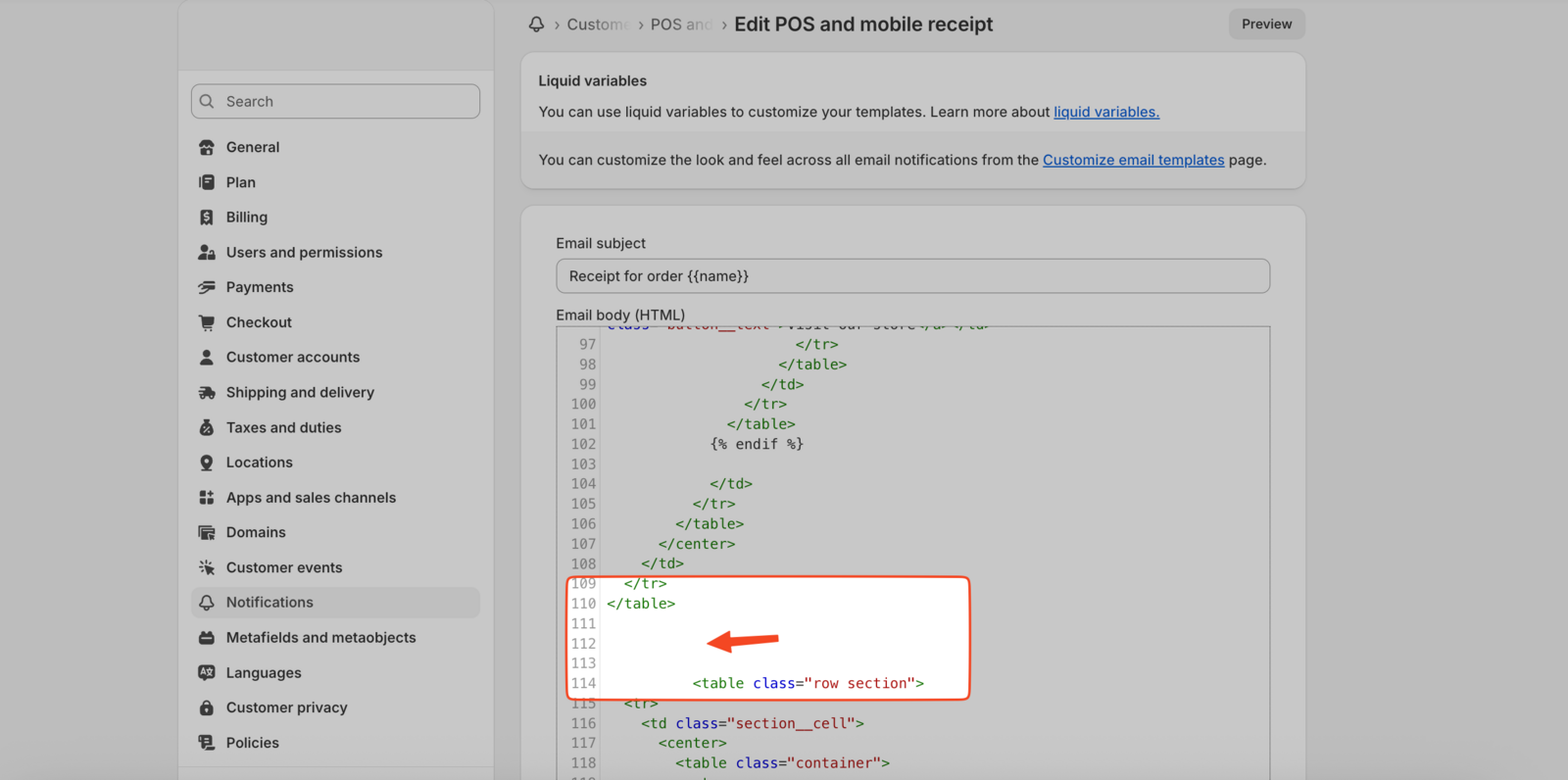The height and width of the screenshot is (780, 1568).
Task: Click the magnifier icon in search box
Action: point(207,101)
